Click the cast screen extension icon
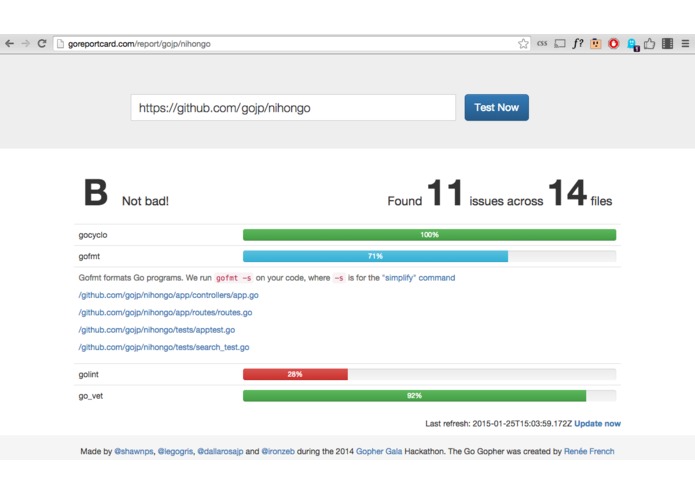This screenshot has height=494, width=695. [560, 43]
